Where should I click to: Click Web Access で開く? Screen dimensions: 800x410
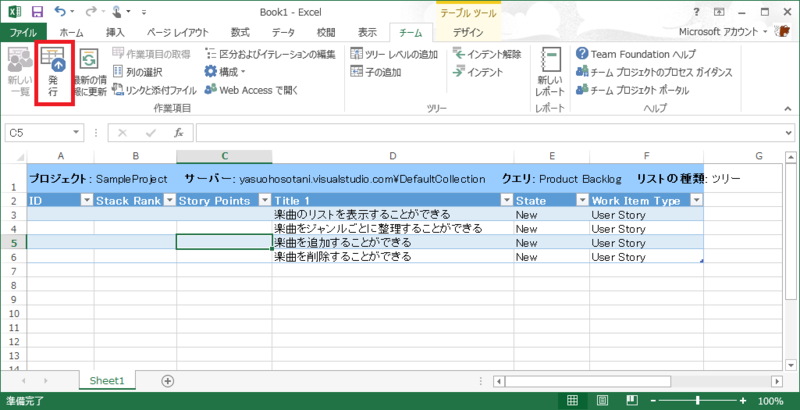251,91
